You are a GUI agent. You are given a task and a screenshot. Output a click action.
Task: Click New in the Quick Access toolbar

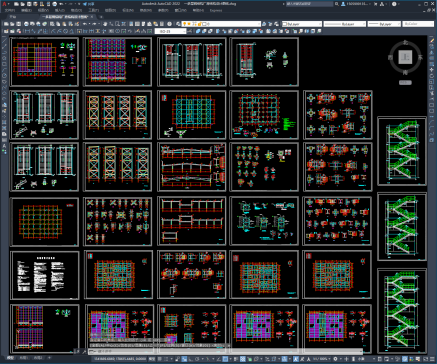[16, 4]
